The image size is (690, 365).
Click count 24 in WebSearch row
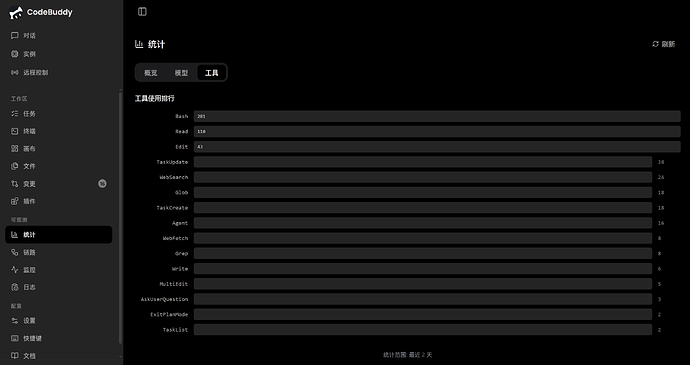coord(661,177)
